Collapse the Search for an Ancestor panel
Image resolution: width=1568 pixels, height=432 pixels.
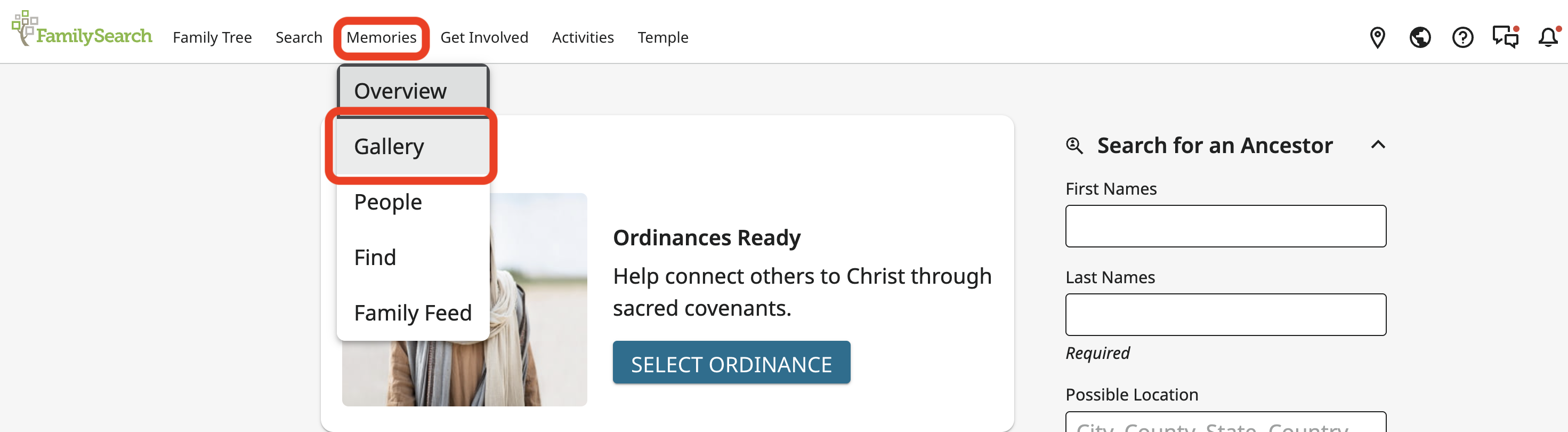1378,145
